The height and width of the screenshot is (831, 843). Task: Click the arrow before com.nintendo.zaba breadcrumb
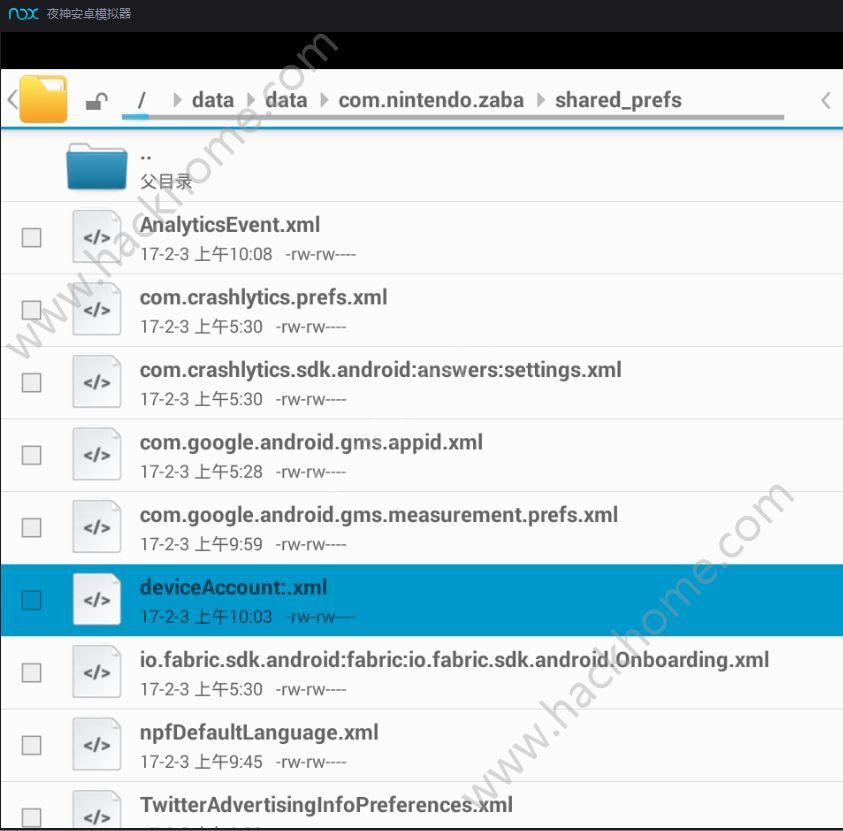pos(324,100)
